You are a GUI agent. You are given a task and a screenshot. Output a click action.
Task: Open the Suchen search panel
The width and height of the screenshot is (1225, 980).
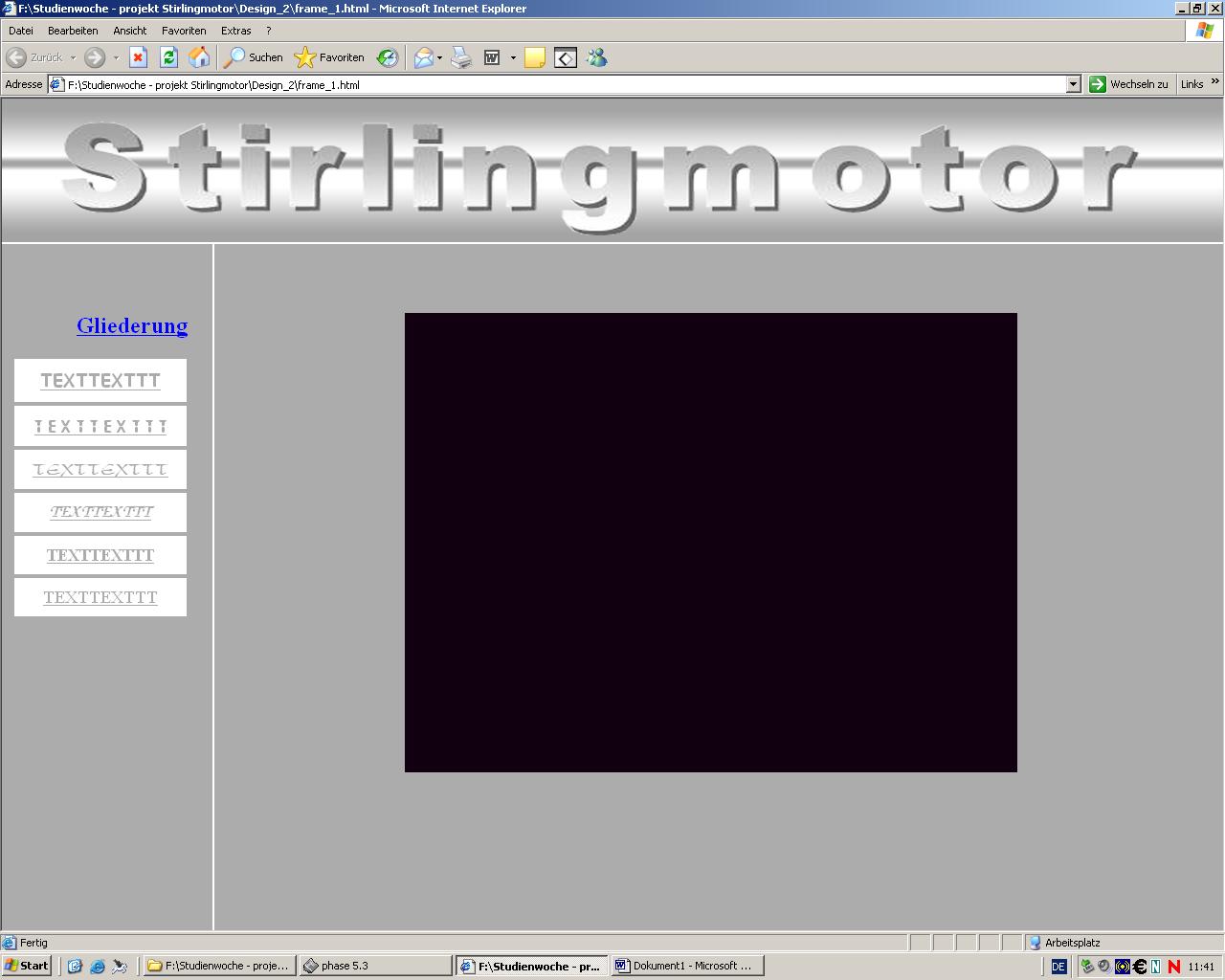pos(254,57)
